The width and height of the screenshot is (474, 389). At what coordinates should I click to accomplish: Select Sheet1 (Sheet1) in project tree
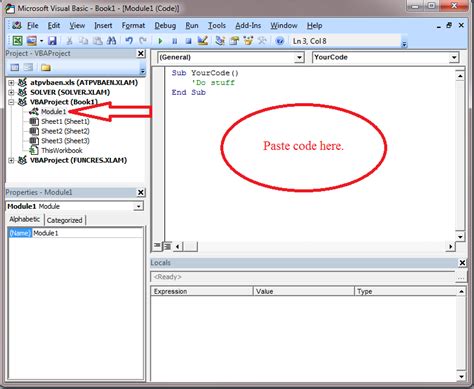click(x=65, y=121)
